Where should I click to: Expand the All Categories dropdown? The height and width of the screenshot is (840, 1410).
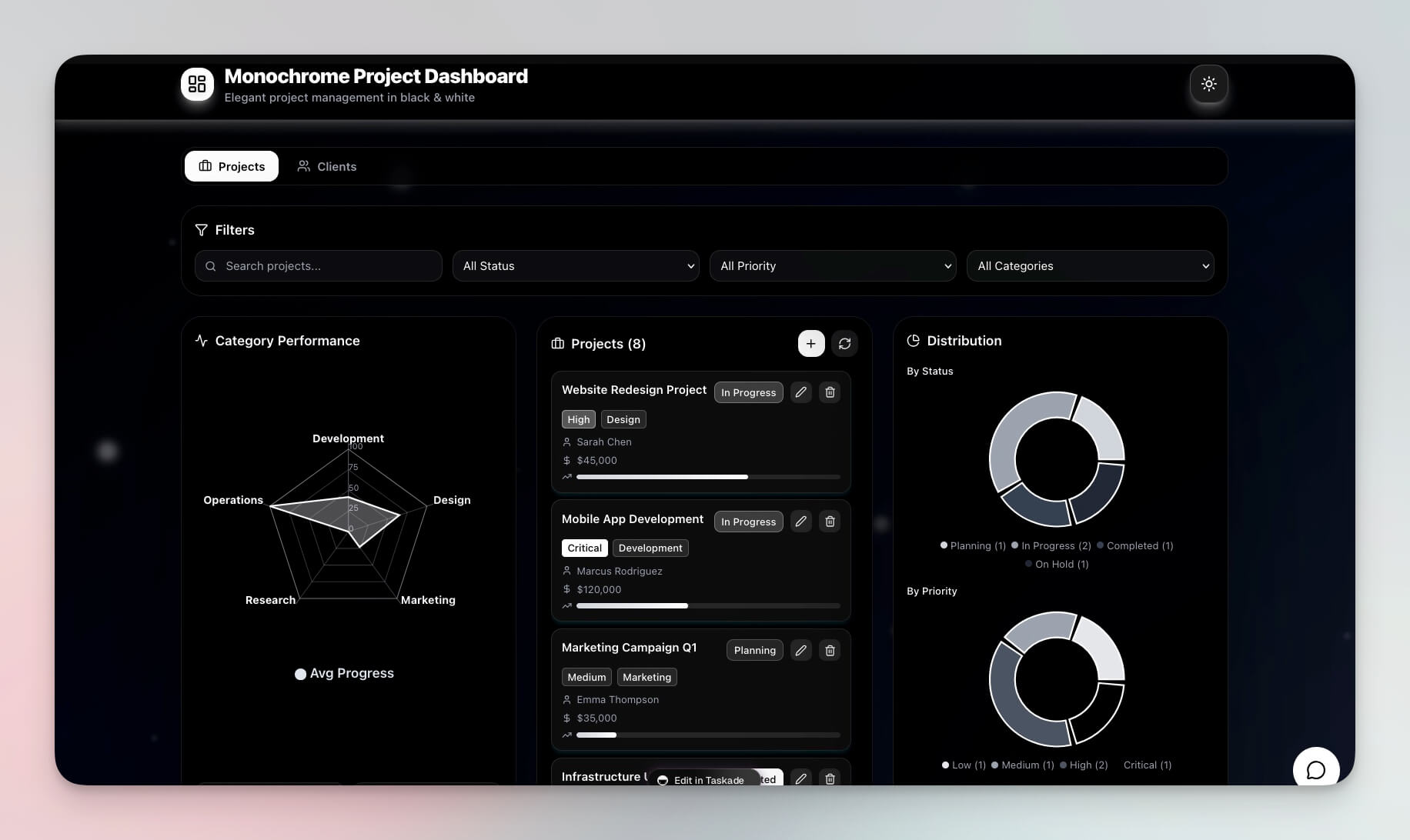click(x=1090, y=265)
